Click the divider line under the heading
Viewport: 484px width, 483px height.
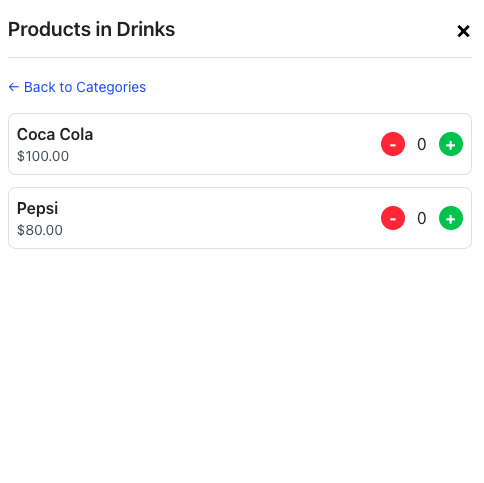click(240, 57)
